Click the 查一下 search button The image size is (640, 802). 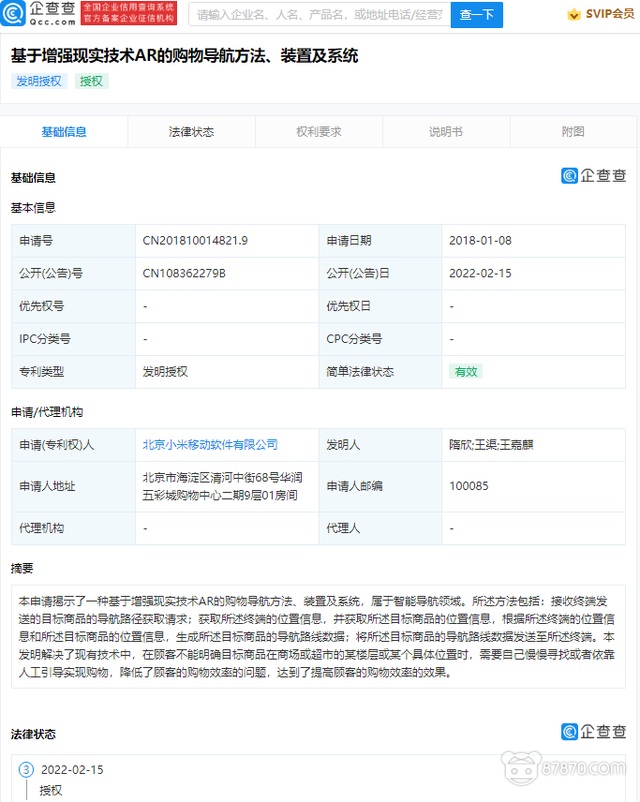coord(476,15)
